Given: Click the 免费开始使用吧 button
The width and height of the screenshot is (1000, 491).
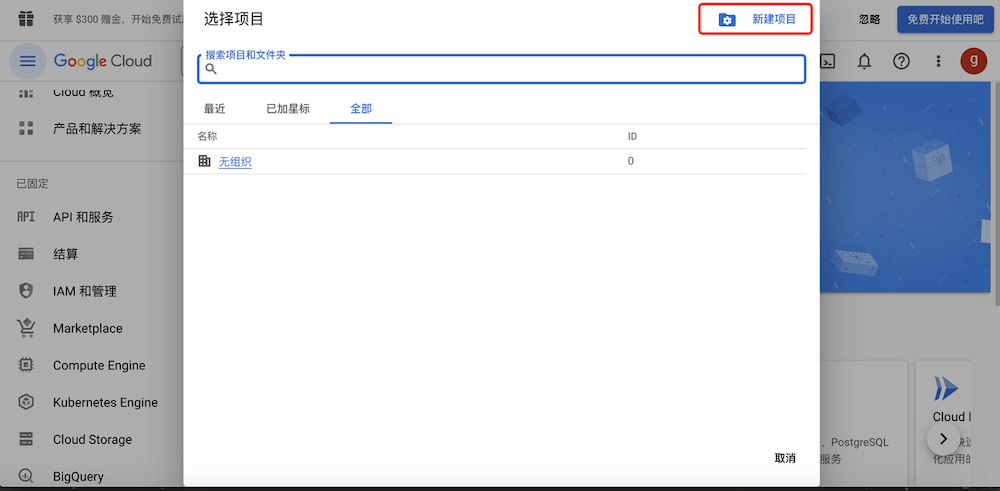Looking at the screenshot, I should coord(945,19).
